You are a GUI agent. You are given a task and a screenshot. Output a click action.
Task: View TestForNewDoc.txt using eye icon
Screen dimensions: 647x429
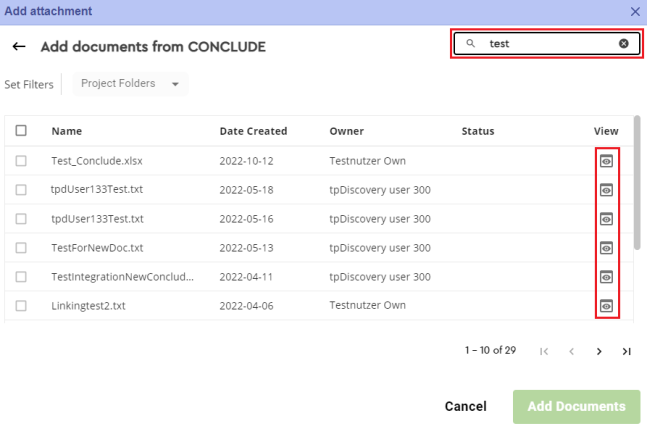point(606,247)
